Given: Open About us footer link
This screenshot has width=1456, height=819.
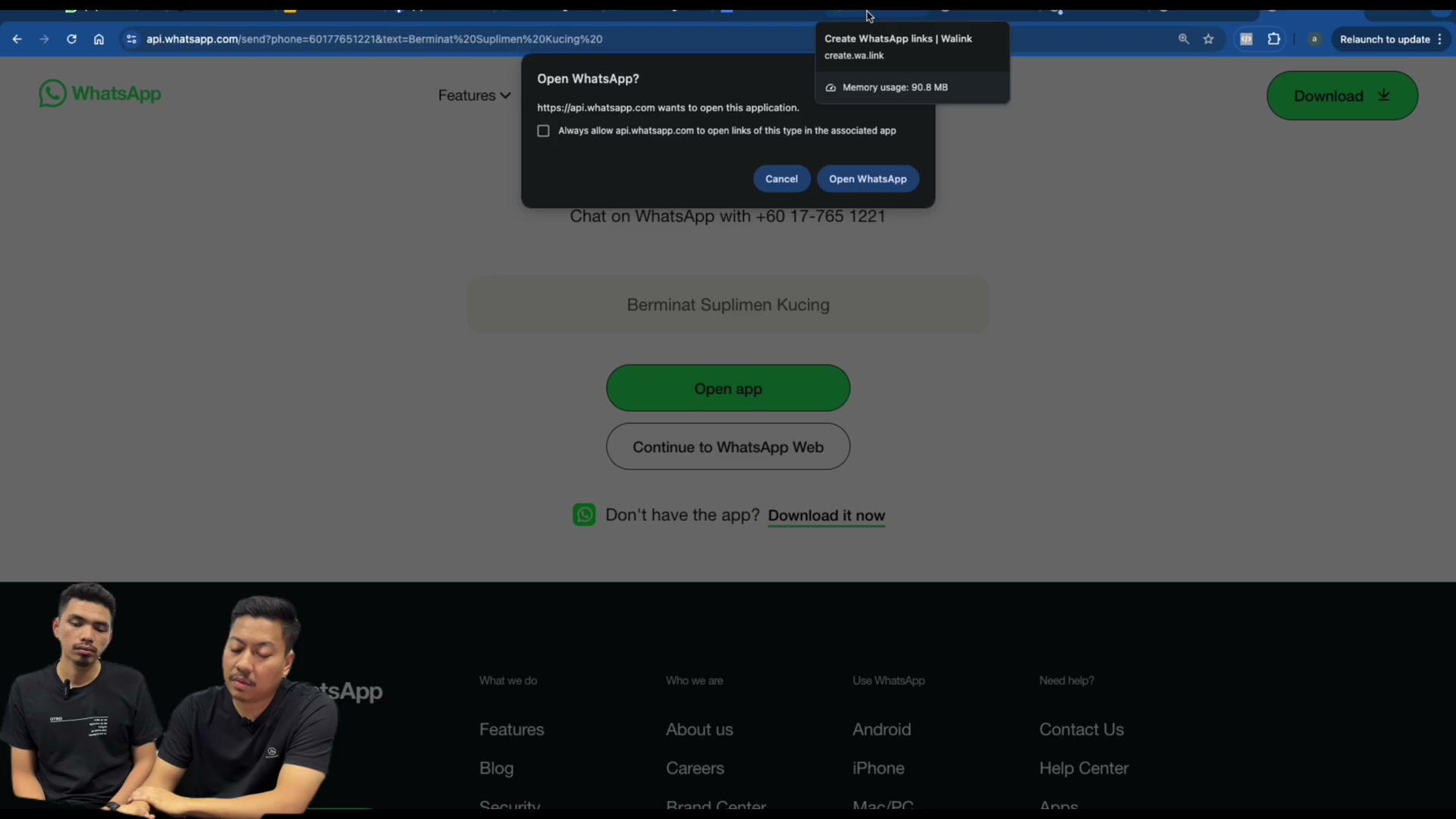Looking at the screenshot, I should click(699, 730).
